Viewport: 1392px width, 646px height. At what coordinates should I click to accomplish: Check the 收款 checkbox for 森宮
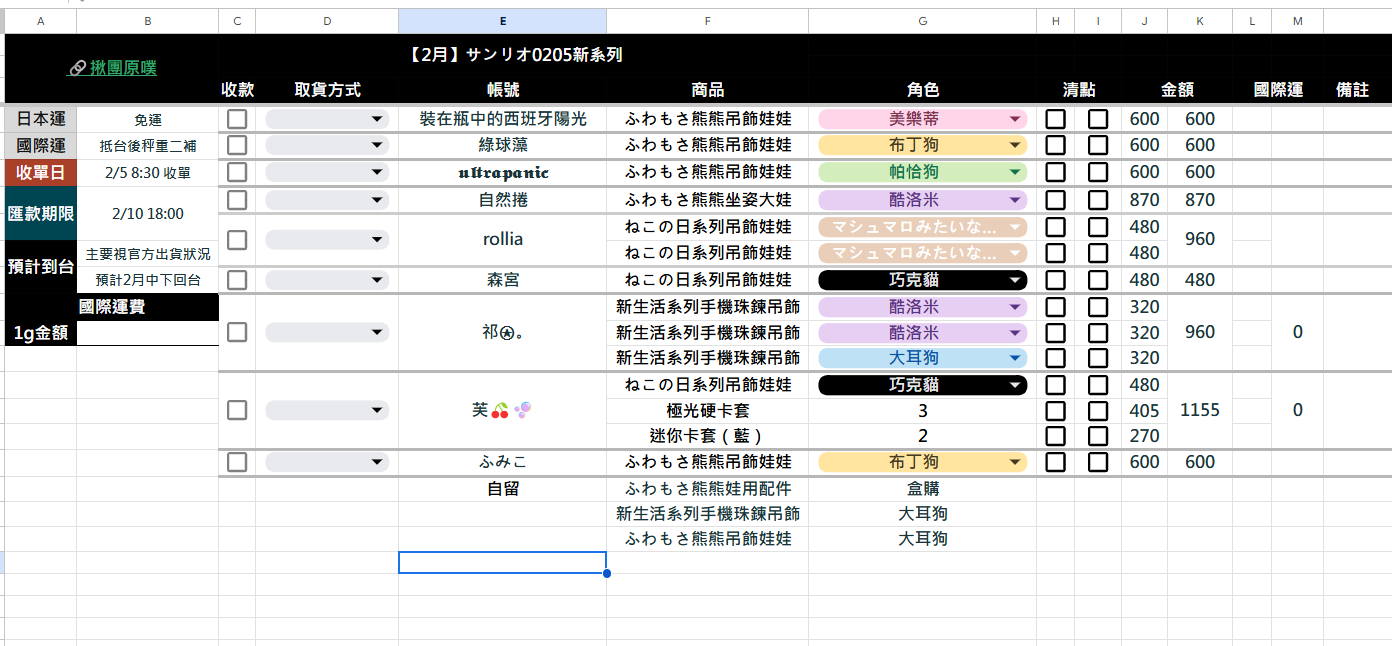(x=237, y=280)
